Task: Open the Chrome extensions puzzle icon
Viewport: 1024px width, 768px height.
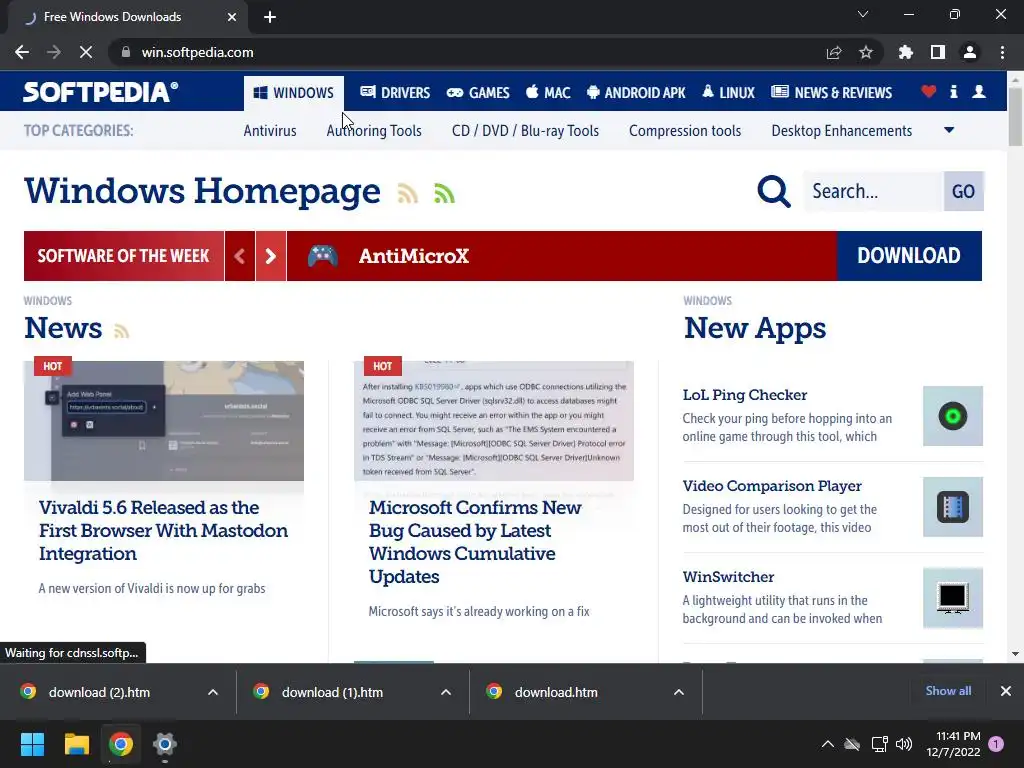Action: [x=906, y=52]
